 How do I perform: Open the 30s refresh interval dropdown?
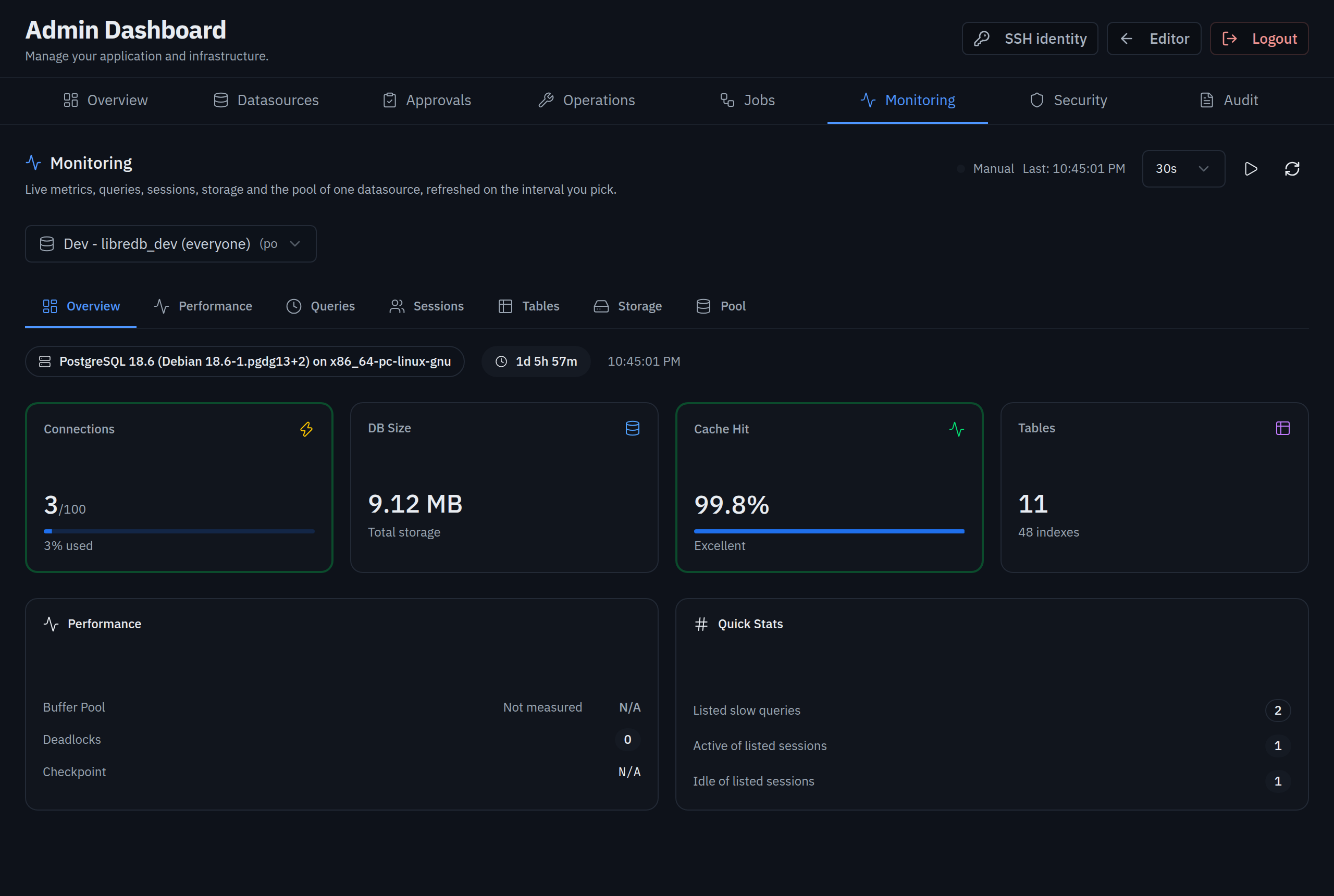[x=1183, y=169]
